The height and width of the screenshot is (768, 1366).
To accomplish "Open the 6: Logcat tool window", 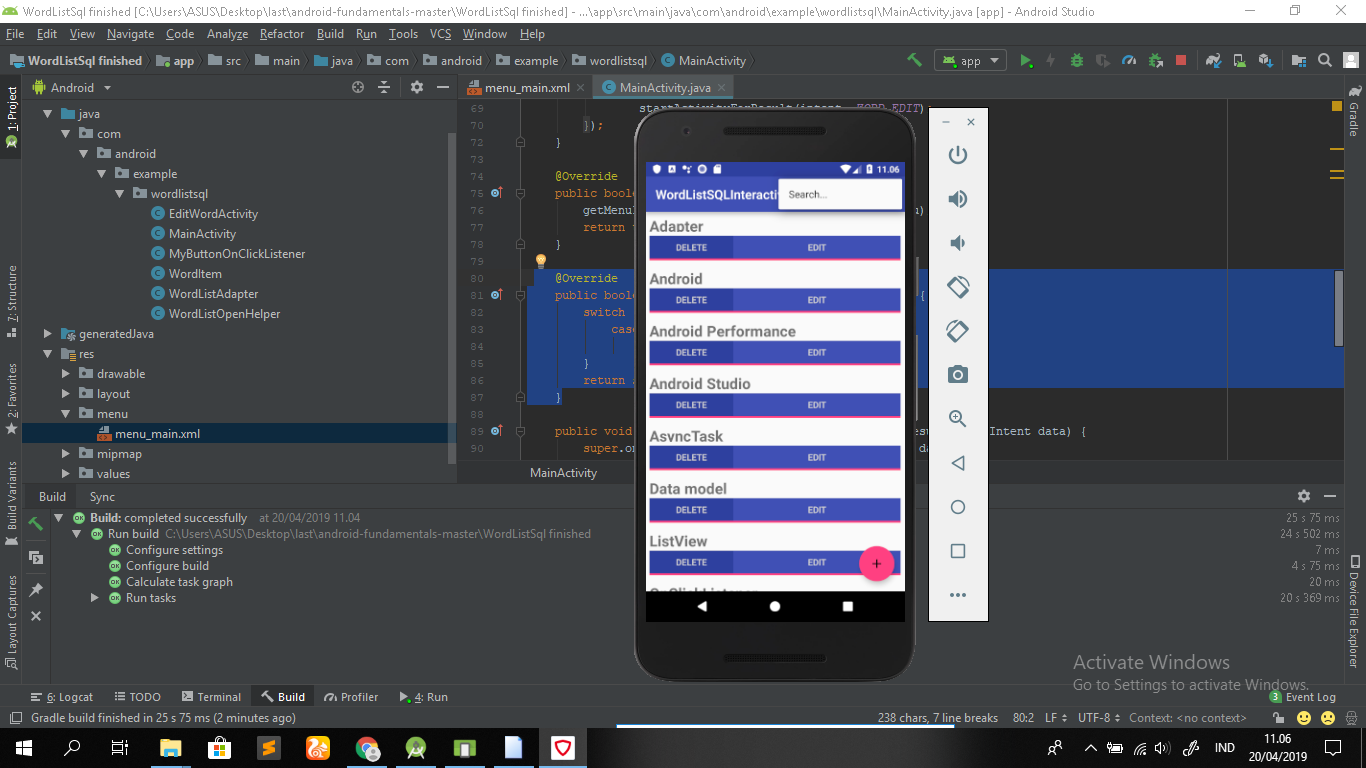I will tap(61, 697).
